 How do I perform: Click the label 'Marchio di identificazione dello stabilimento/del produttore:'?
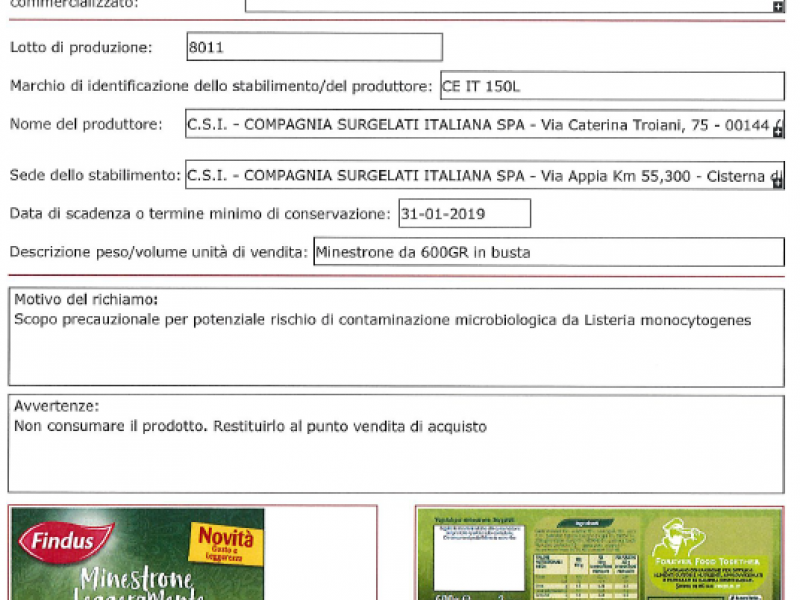tap(221, 86)
